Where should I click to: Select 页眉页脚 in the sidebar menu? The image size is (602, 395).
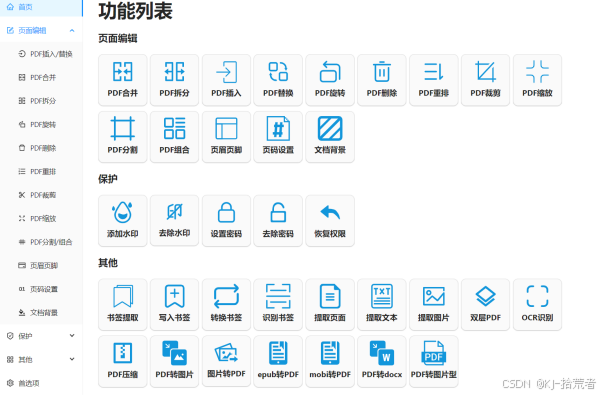41,265
